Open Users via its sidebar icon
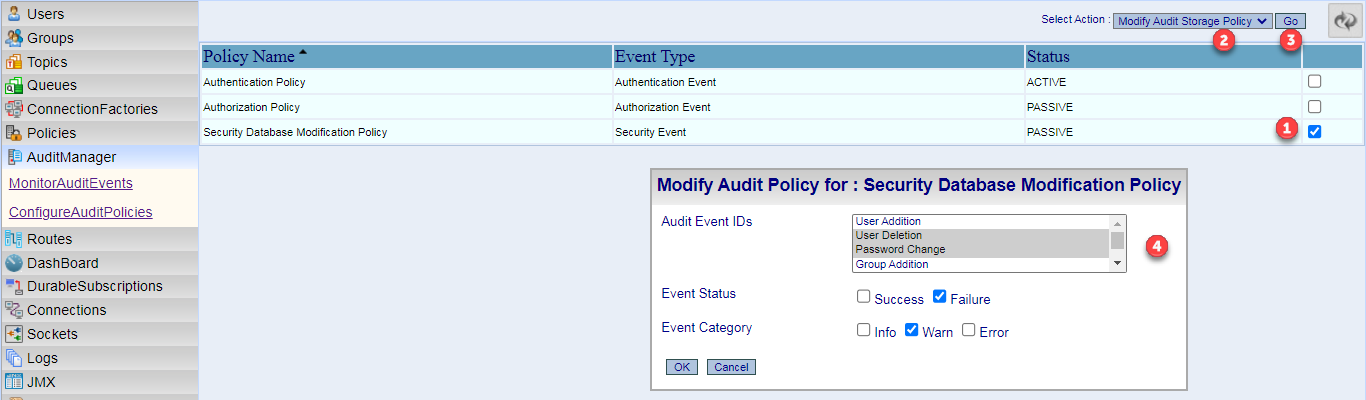1366x400 pixels. point(14,14)
